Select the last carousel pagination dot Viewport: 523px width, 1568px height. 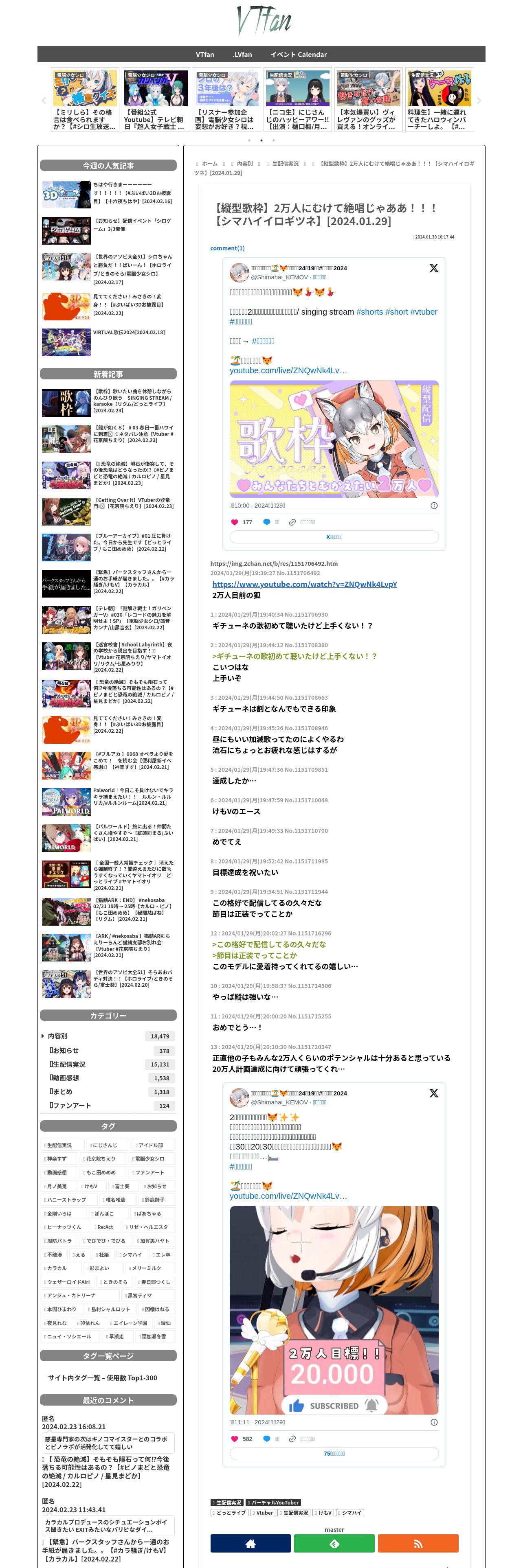point(273,140)
